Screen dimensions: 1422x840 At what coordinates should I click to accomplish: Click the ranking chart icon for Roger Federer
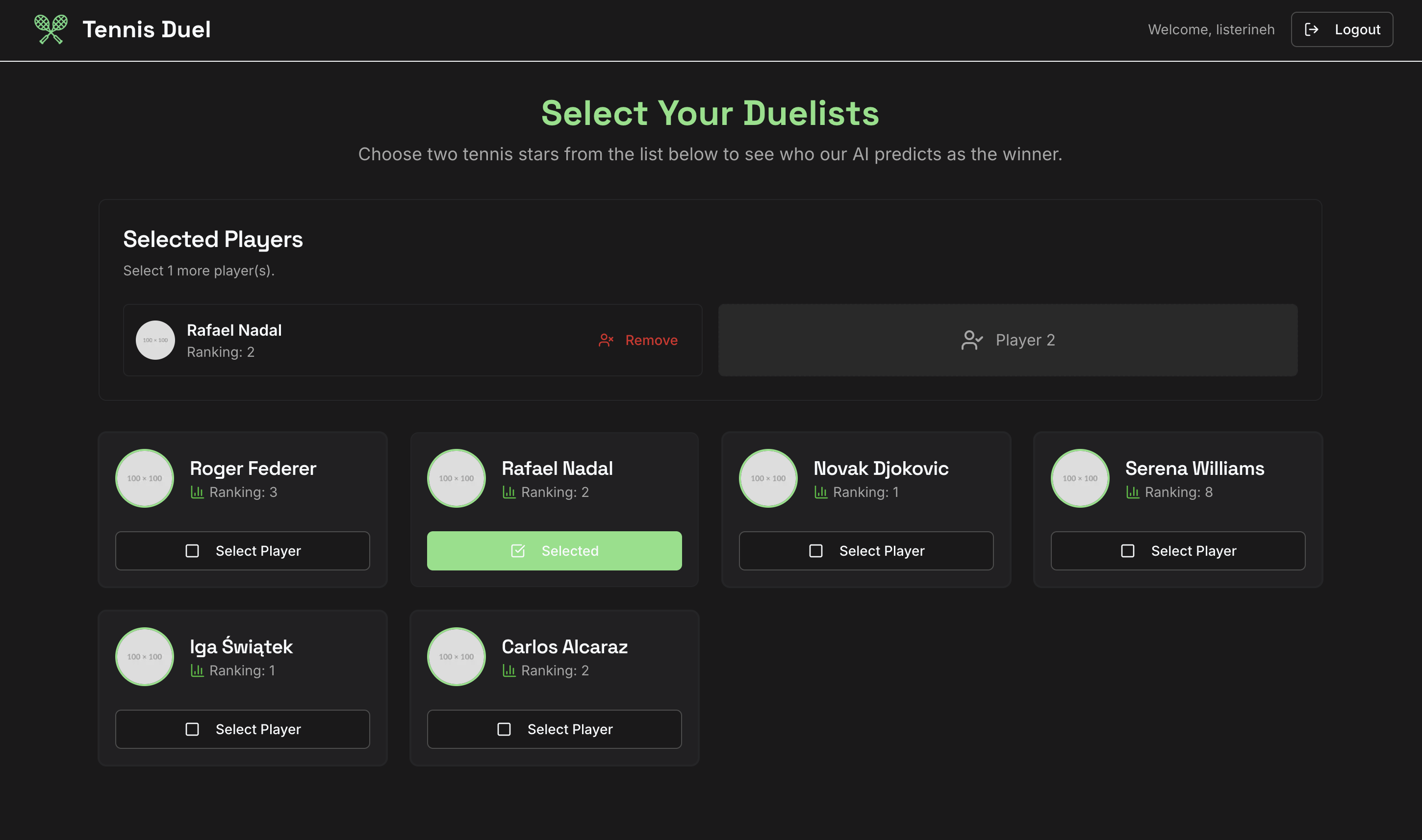coord(197,492)
